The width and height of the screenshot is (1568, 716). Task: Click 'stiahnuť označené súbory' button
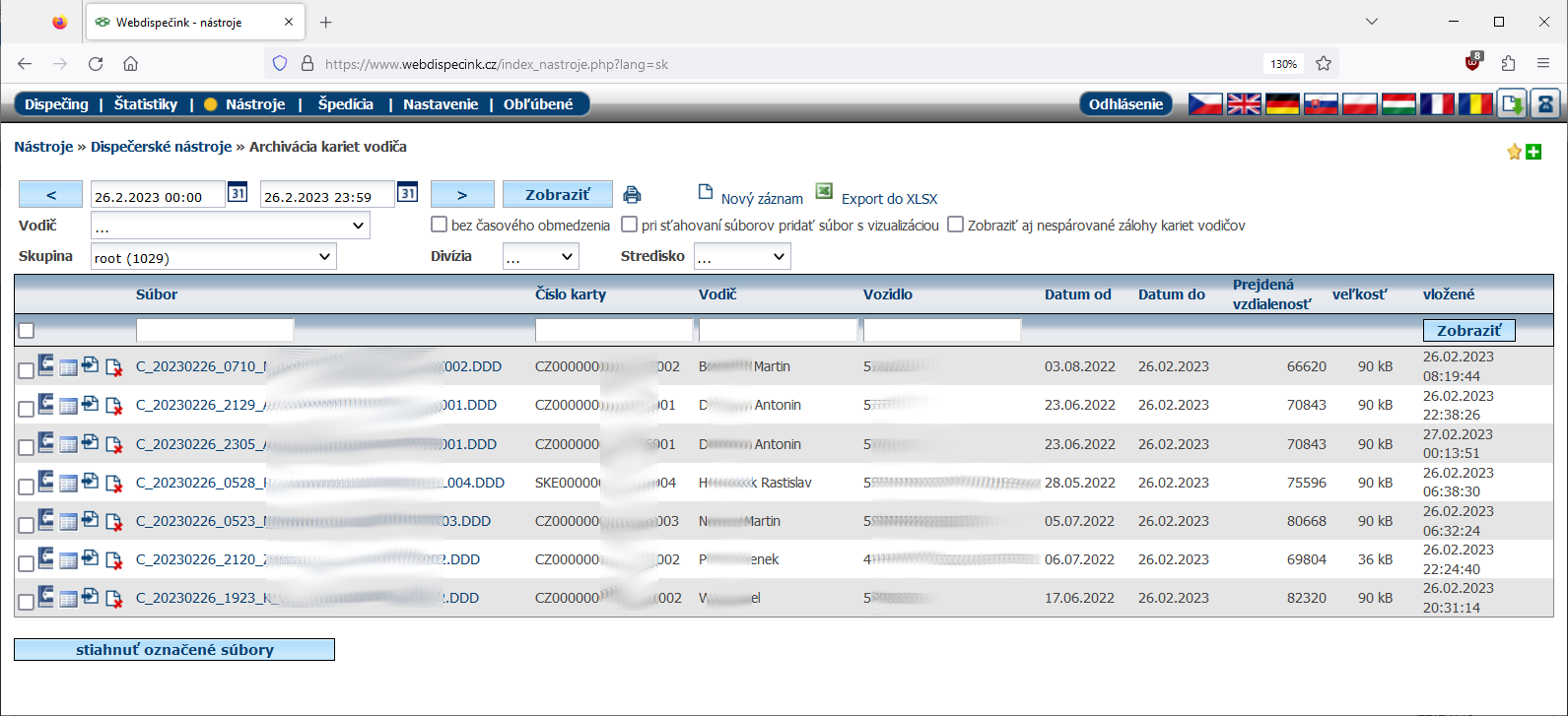pos(174,650)
